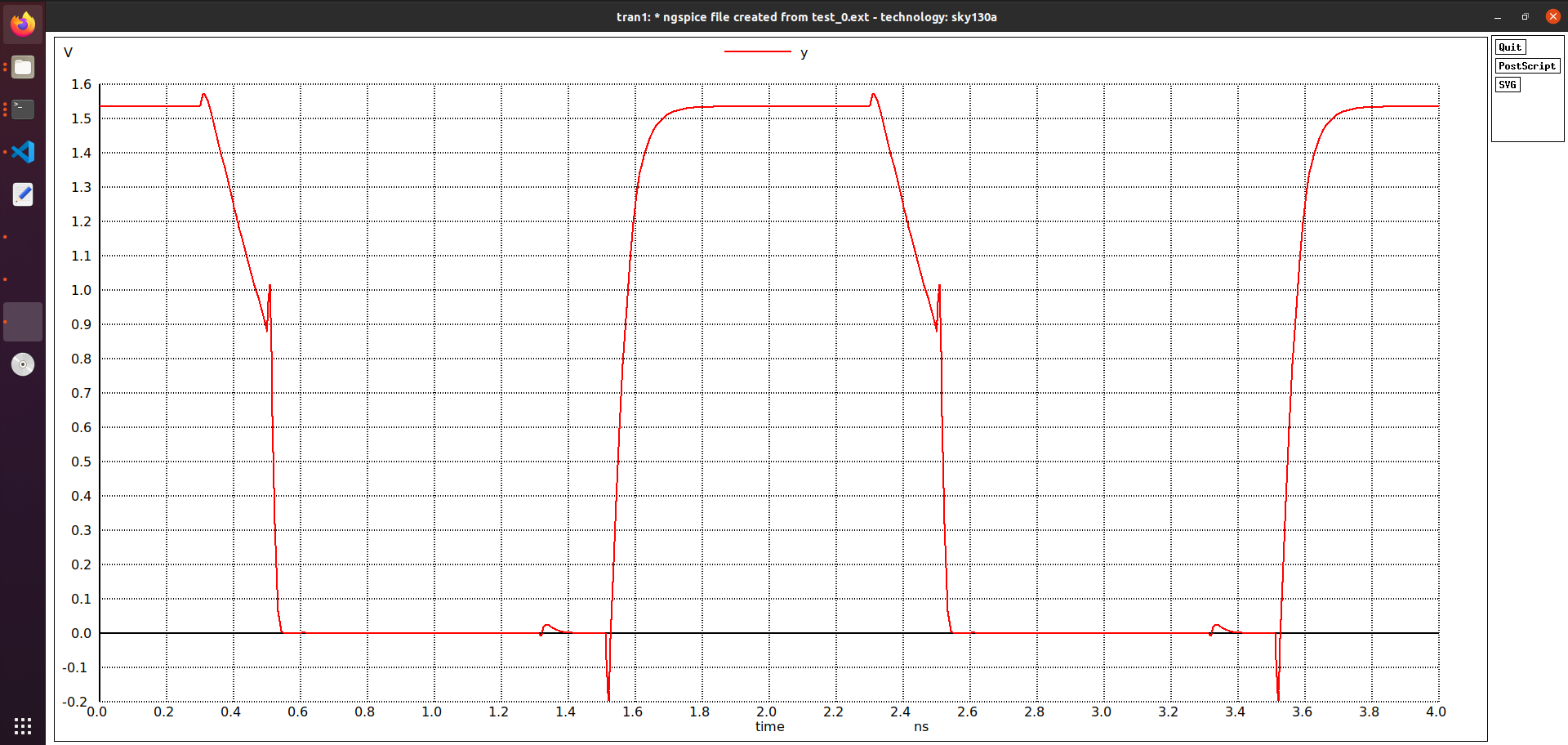Viewport: 1568px width, 745px height.
Task: Export the plot with PostScript button
Action: click(x=1527, y=66)
